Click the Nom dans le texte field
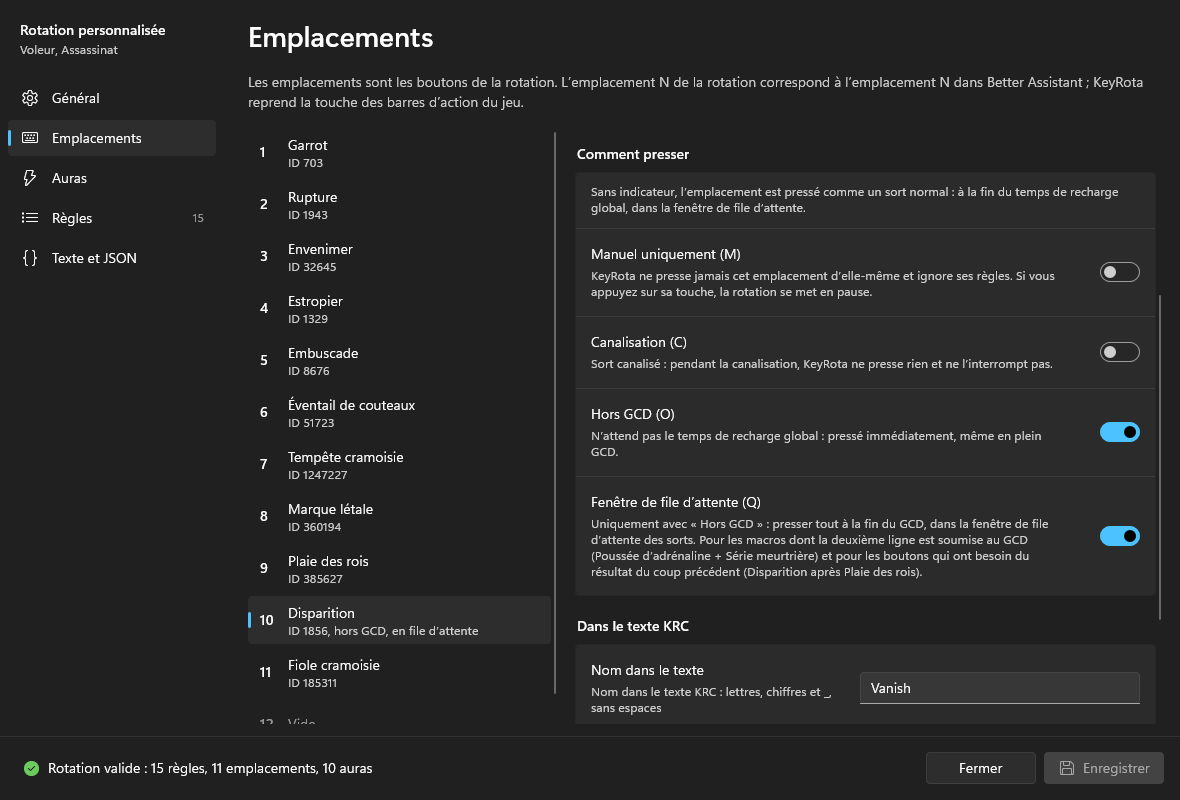This screenshot has width=1180, height=800. tap(999, 688)
